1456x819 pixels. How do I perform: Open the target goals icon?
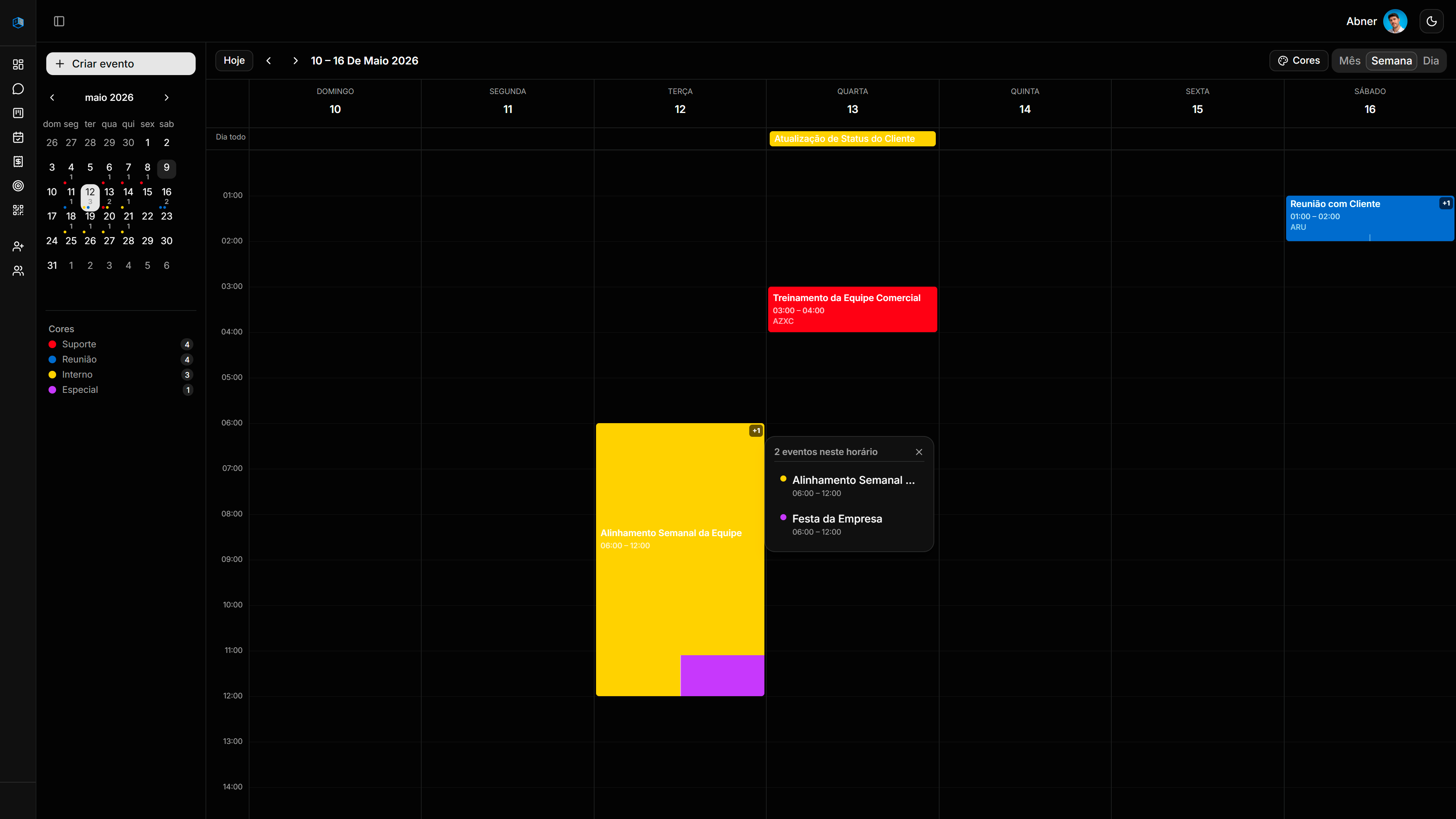pos(18,186)
